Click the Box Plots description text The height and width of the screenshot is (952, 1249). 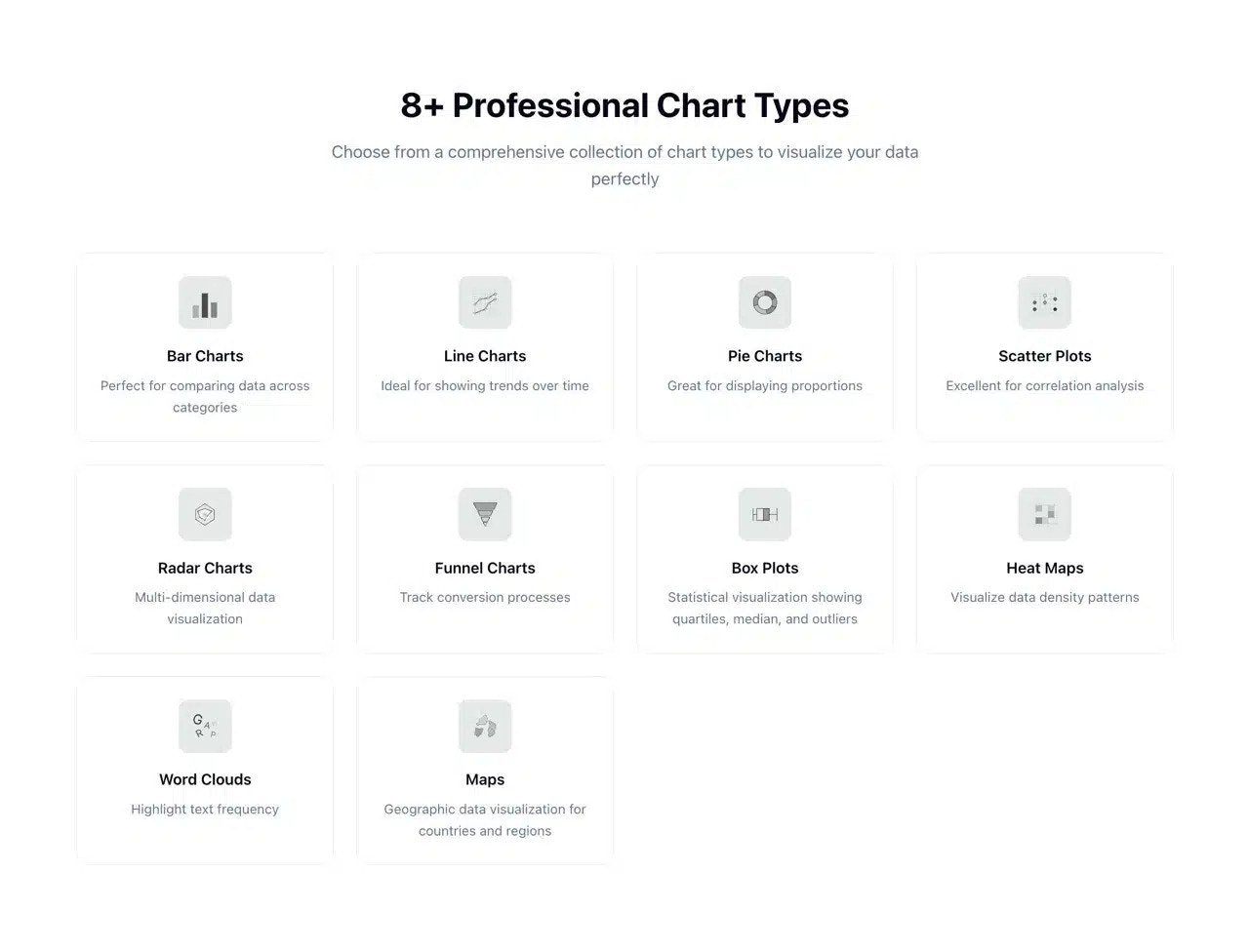coord(765,608)
